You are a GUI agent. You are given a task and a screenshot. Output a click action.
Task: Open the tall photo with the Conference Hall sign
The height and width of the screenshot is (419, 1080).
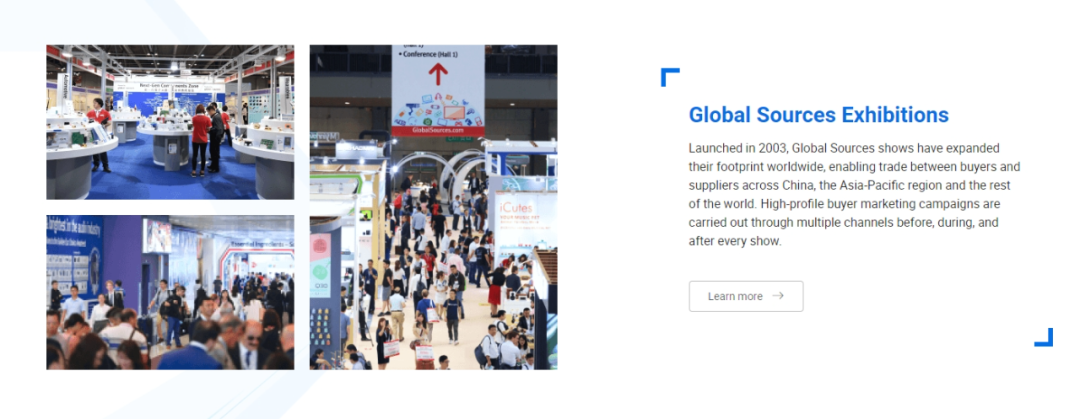(433, 207)
